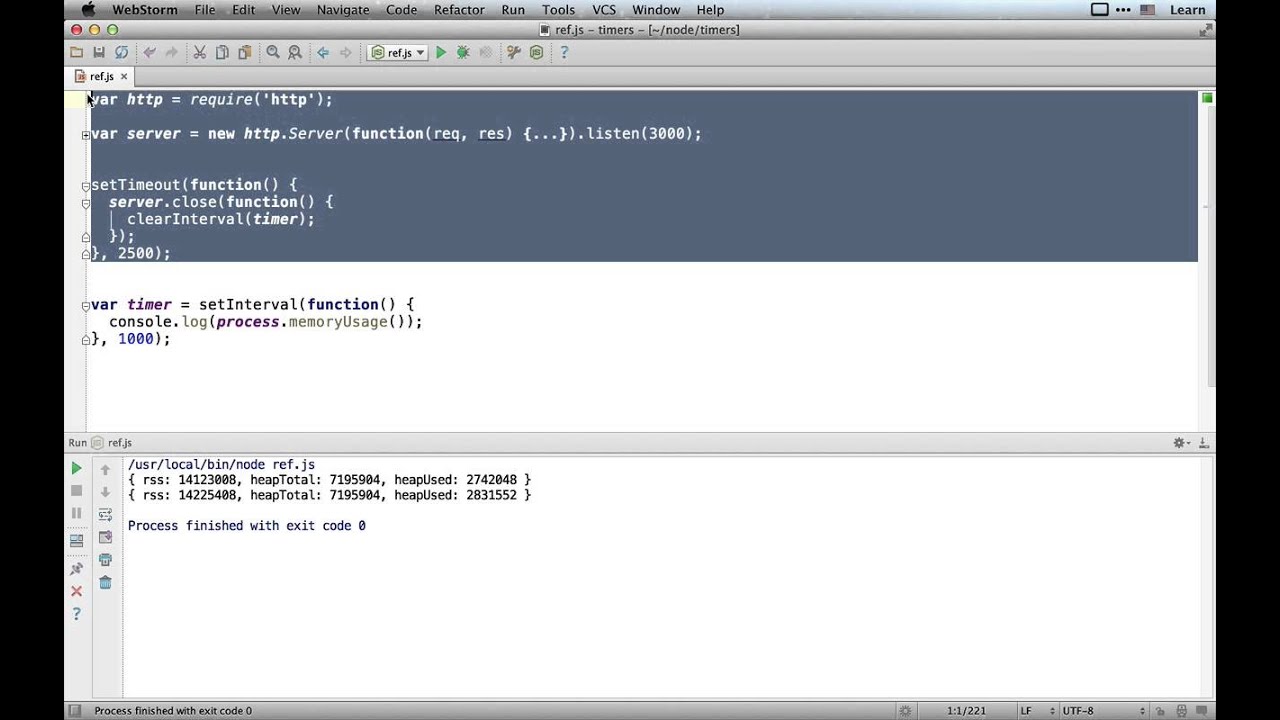Click the tool window toggle in the status bar's left corner
1280x720 pixels.
pyautogui.click(x=74, y=711)
